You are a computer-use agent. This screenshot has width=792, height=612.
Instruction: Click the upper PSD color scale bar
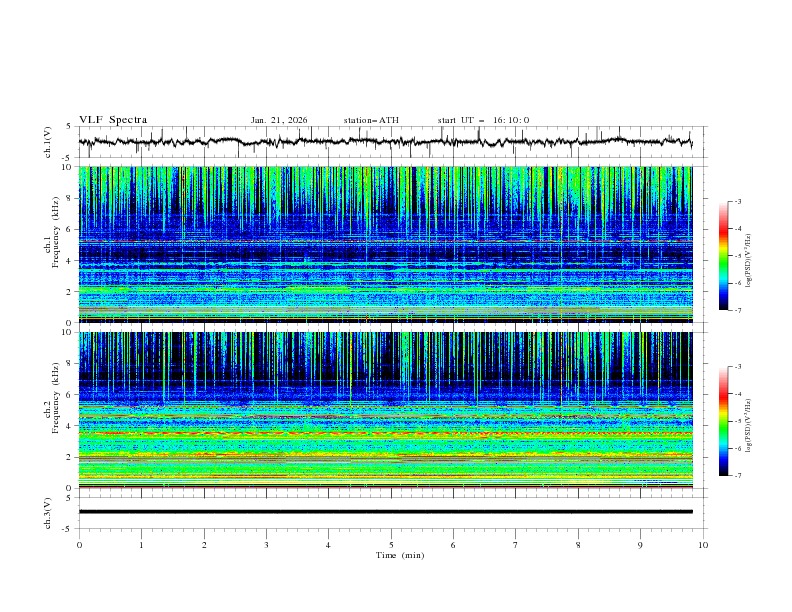pos(723,256)
